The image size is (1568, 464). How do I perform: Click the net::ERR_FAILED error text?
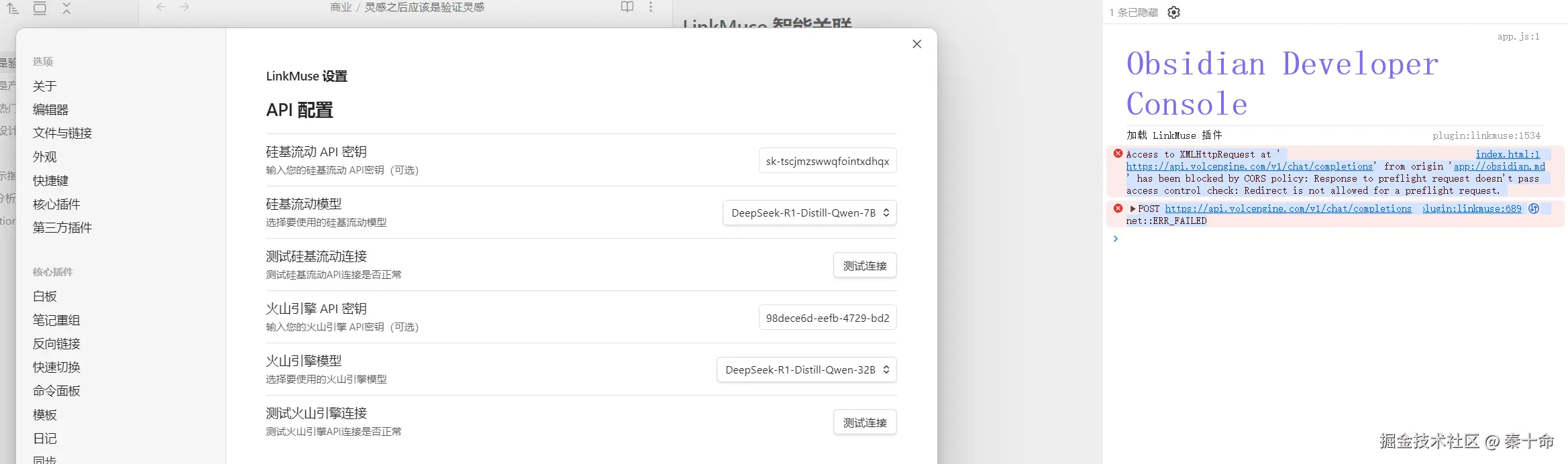point(1166,221)
